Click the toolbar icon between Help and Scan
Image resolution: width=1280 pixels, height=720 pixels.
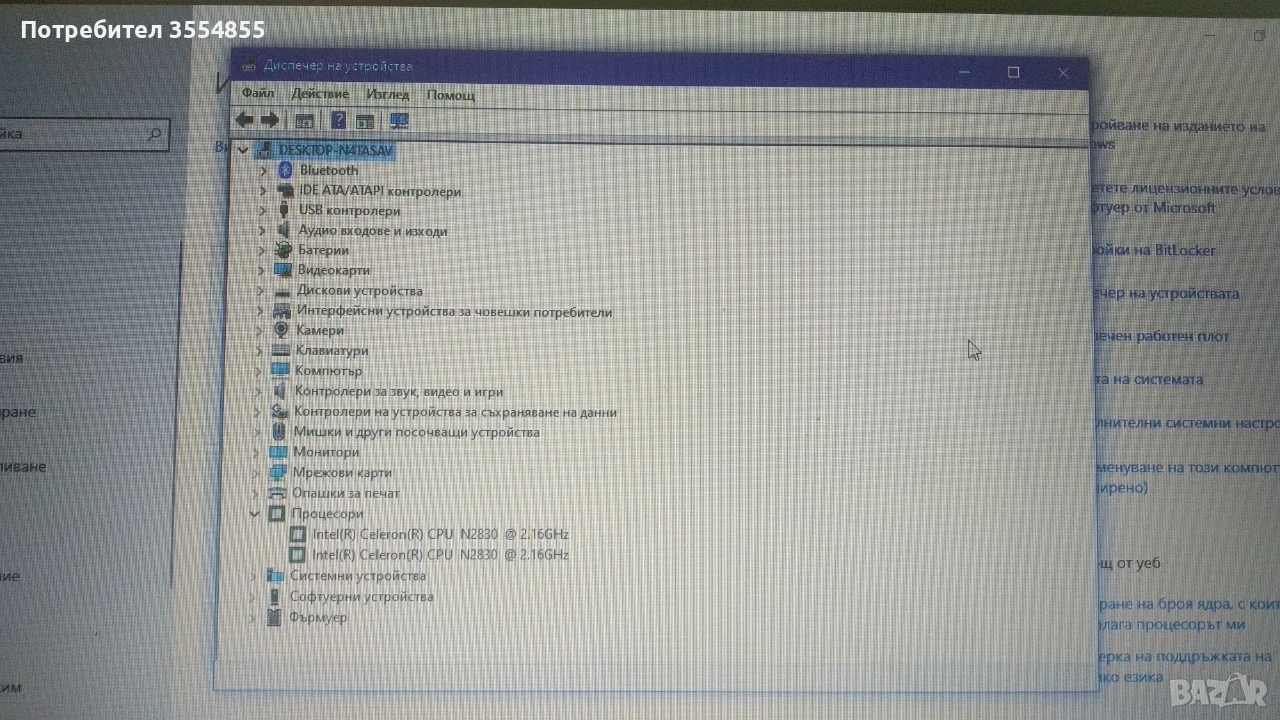[366, 121]
